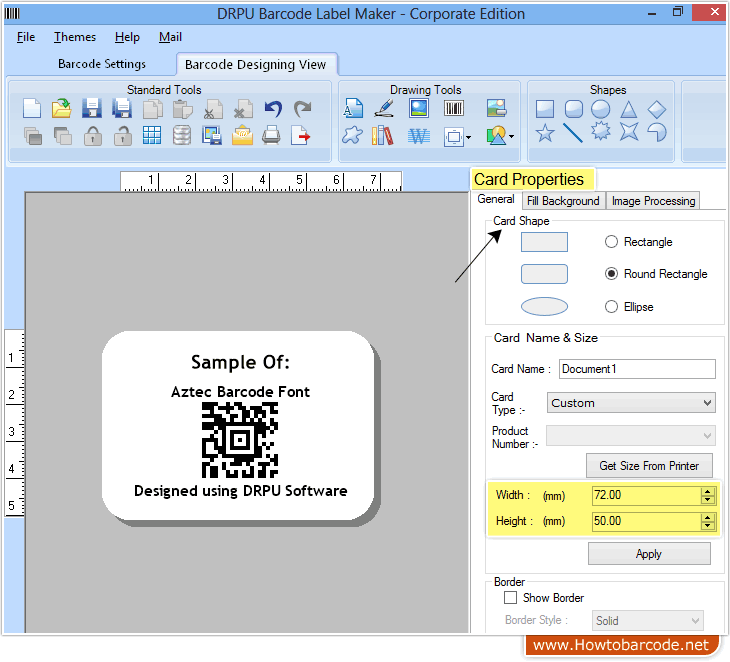
Task: Click the new blank document icon
Action: click(32, 109)
